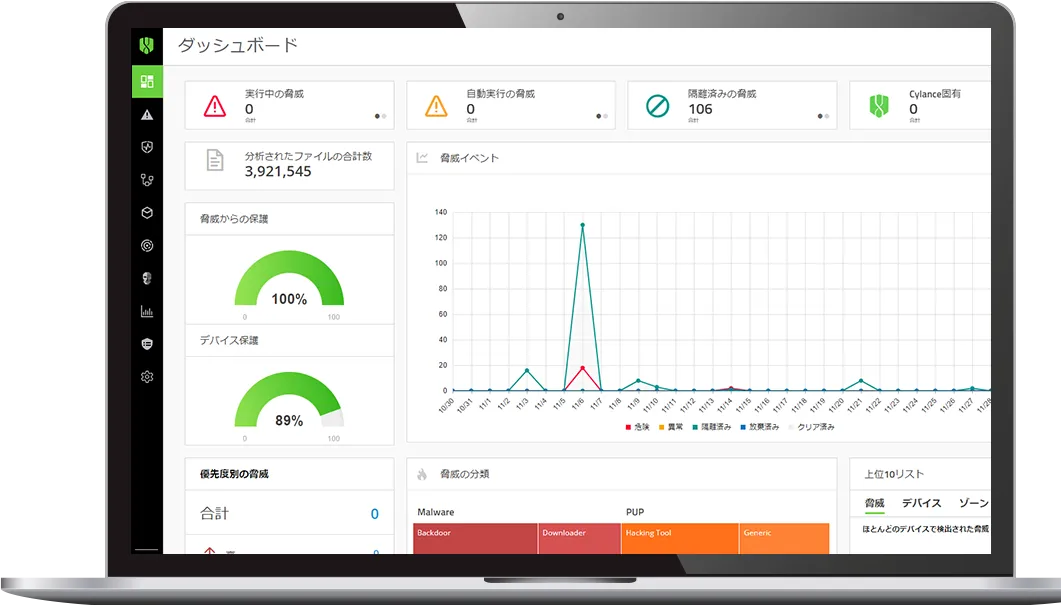Click the line-chart icon next to 脅威イベント

coord(422,158)
